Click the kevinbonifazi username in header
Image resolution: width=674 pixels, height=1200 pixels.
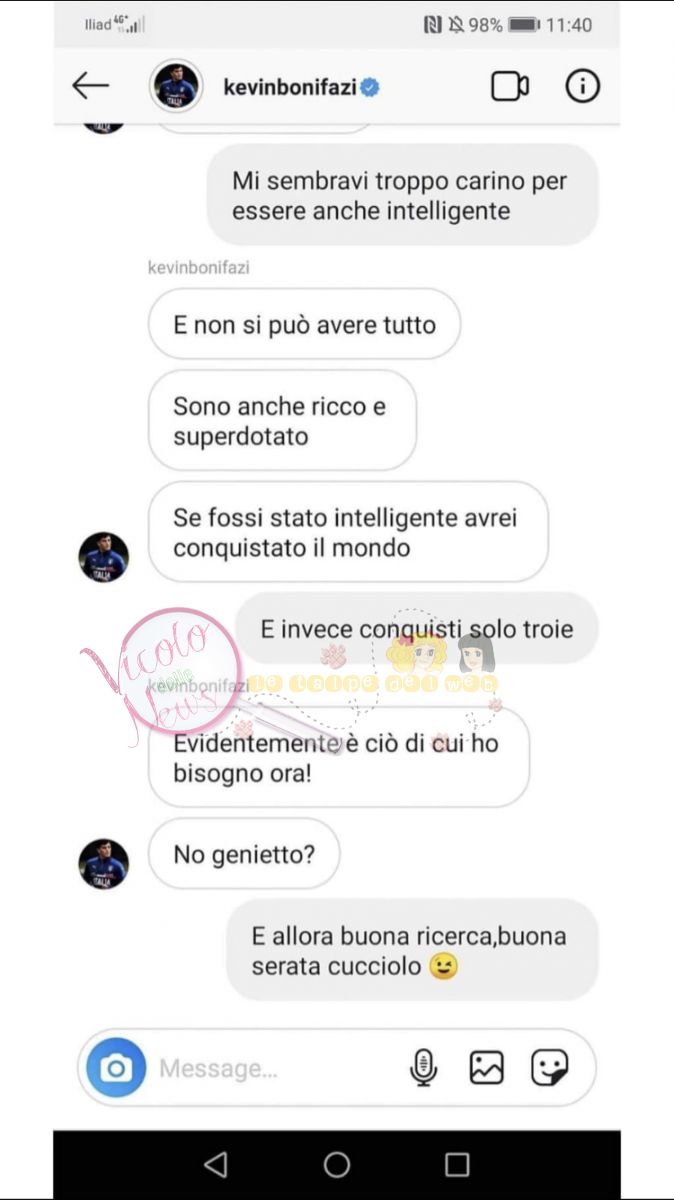(290, 87)
